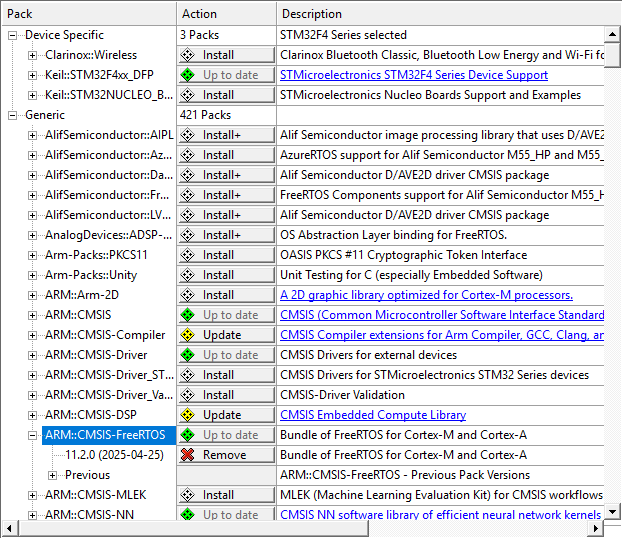623x539 pixels.
Task: Install the ARM::Arm-2D pack
Action: (226, 295)
